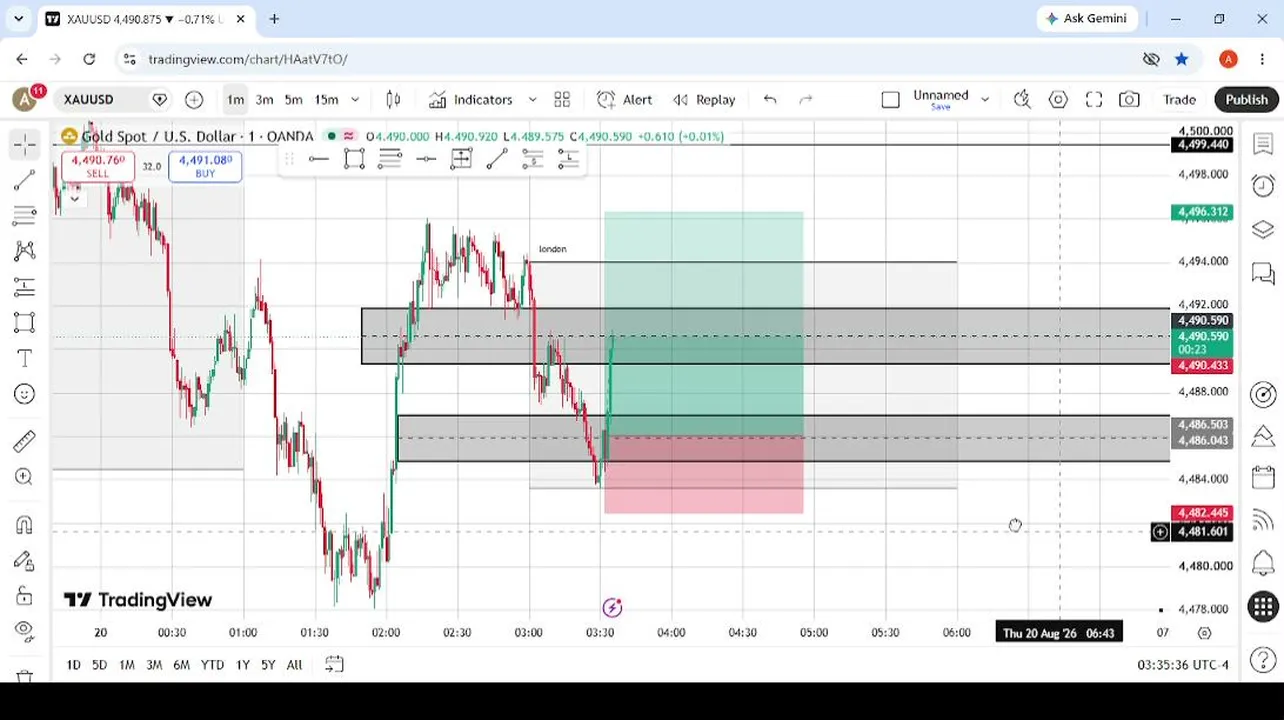Open the Trade panel

coord(1179,99)
